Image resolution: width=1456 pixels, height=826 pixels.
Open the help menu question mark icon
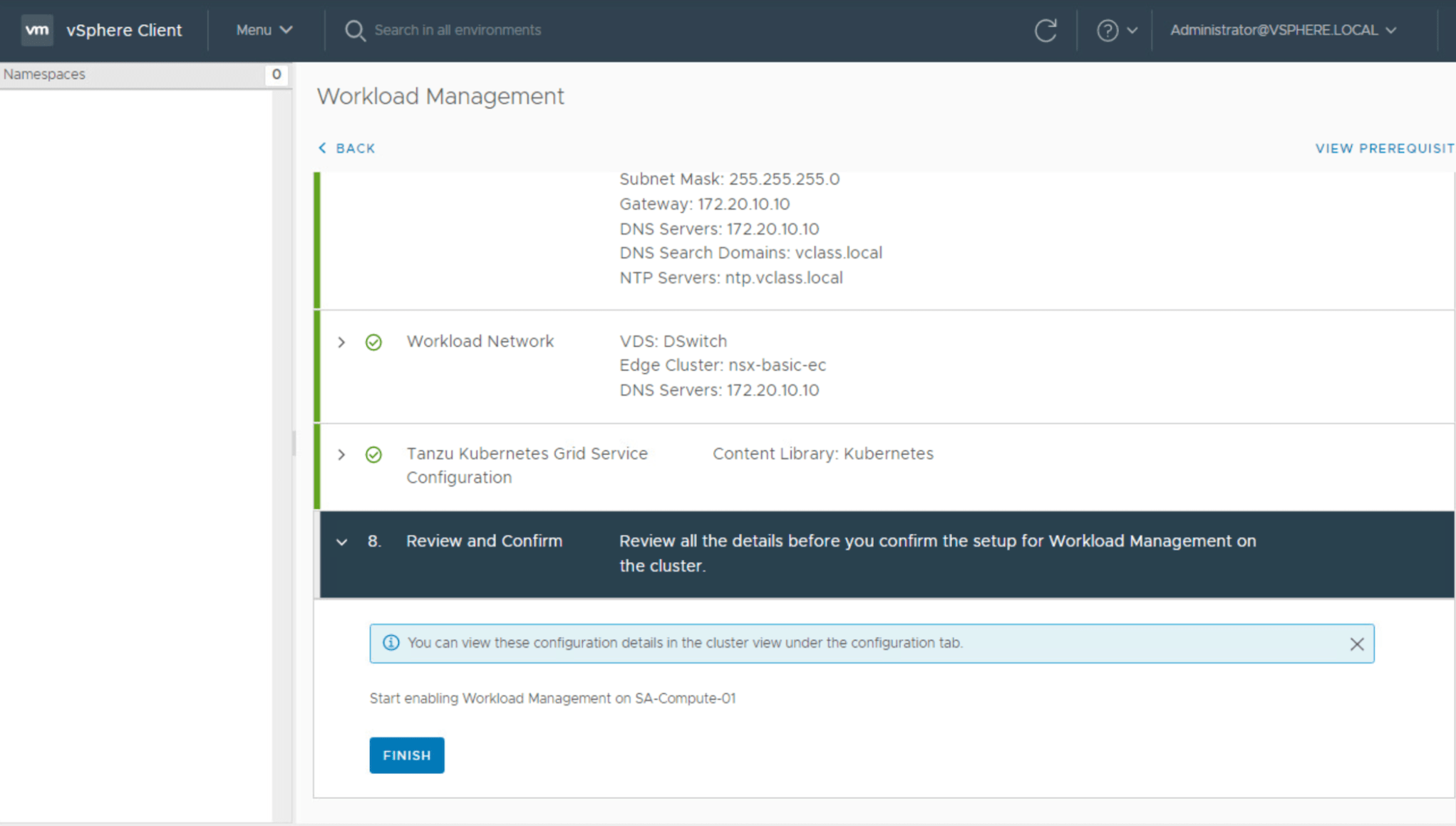point(1107,30)
